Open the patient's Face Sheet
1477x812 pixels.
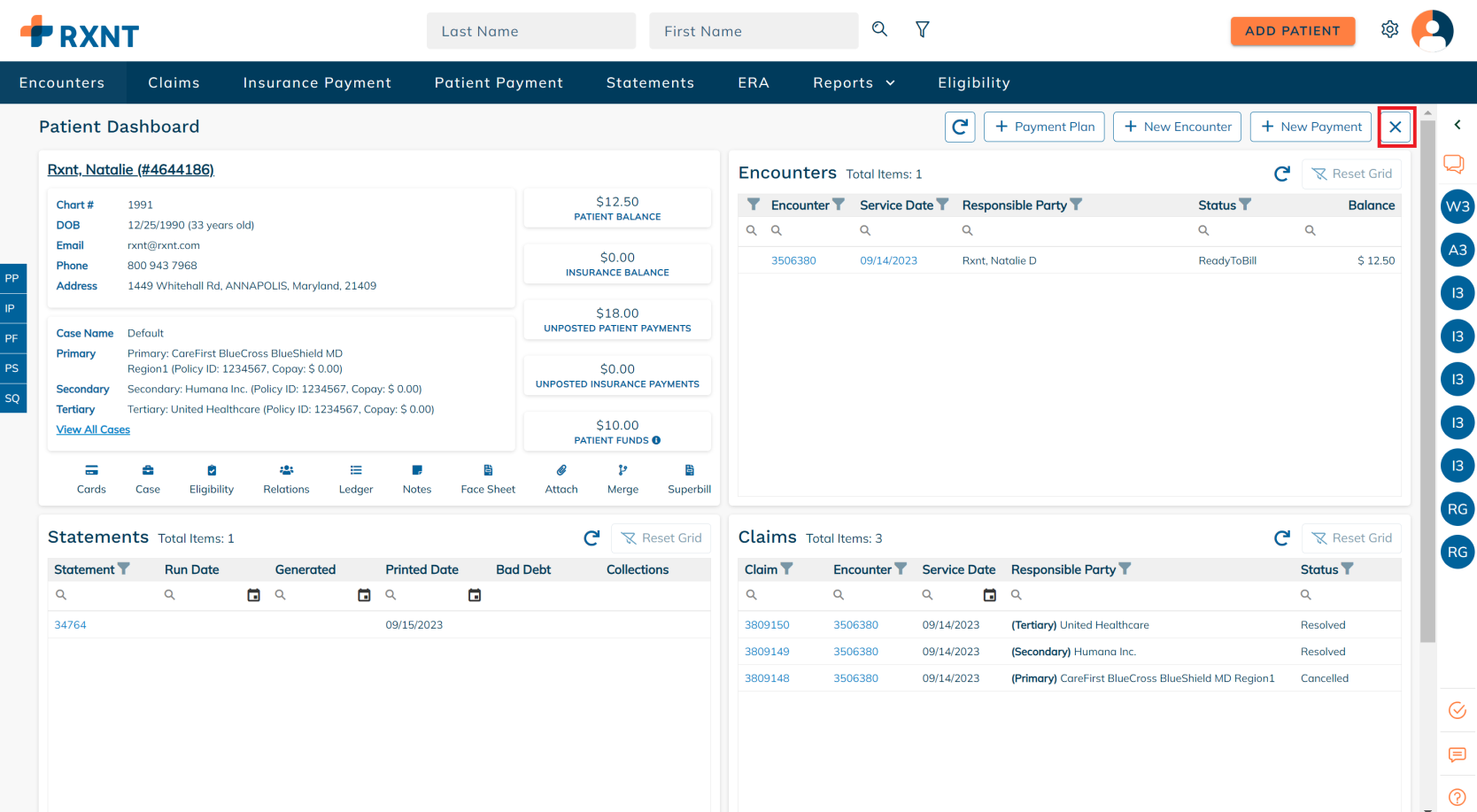pyautogui.click(x=487, y=478)
